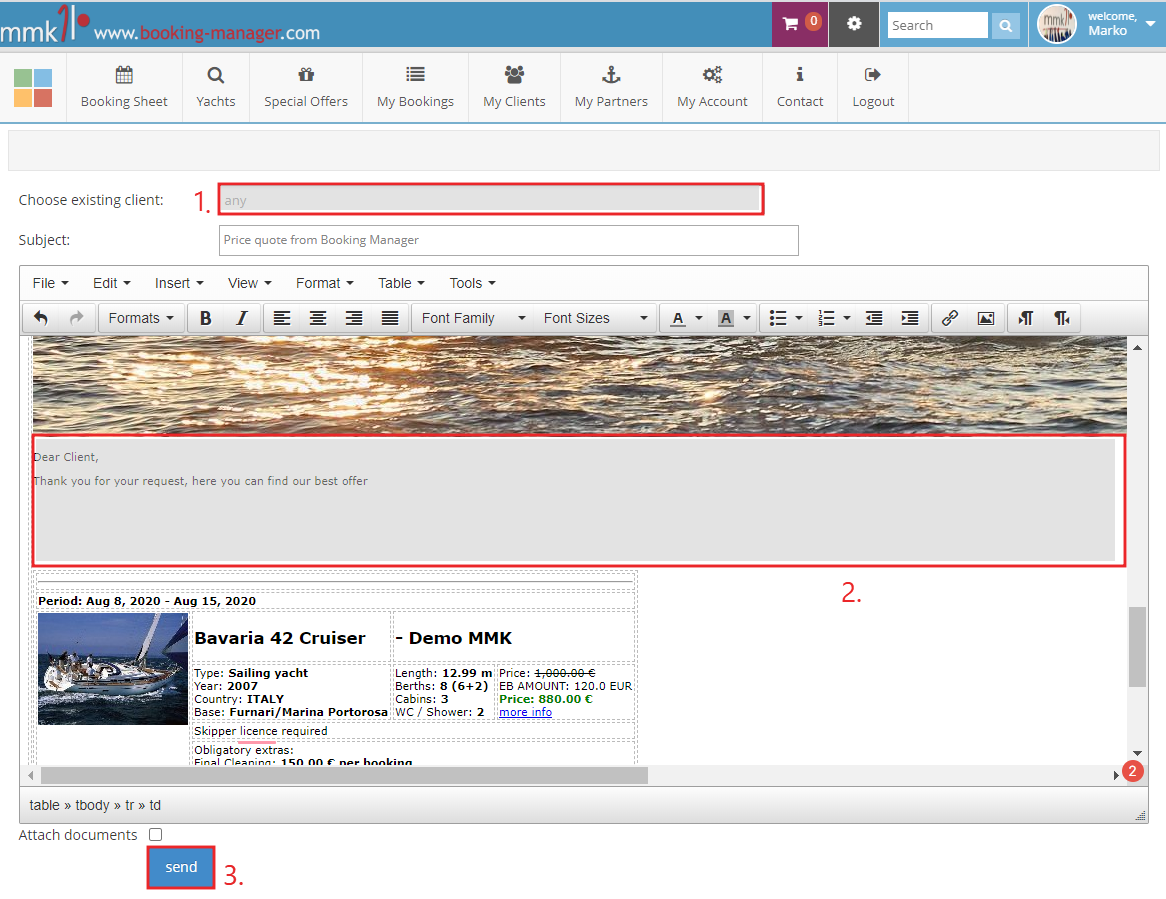
Task: Click the top bar Search field
Action: coord(938,25)
